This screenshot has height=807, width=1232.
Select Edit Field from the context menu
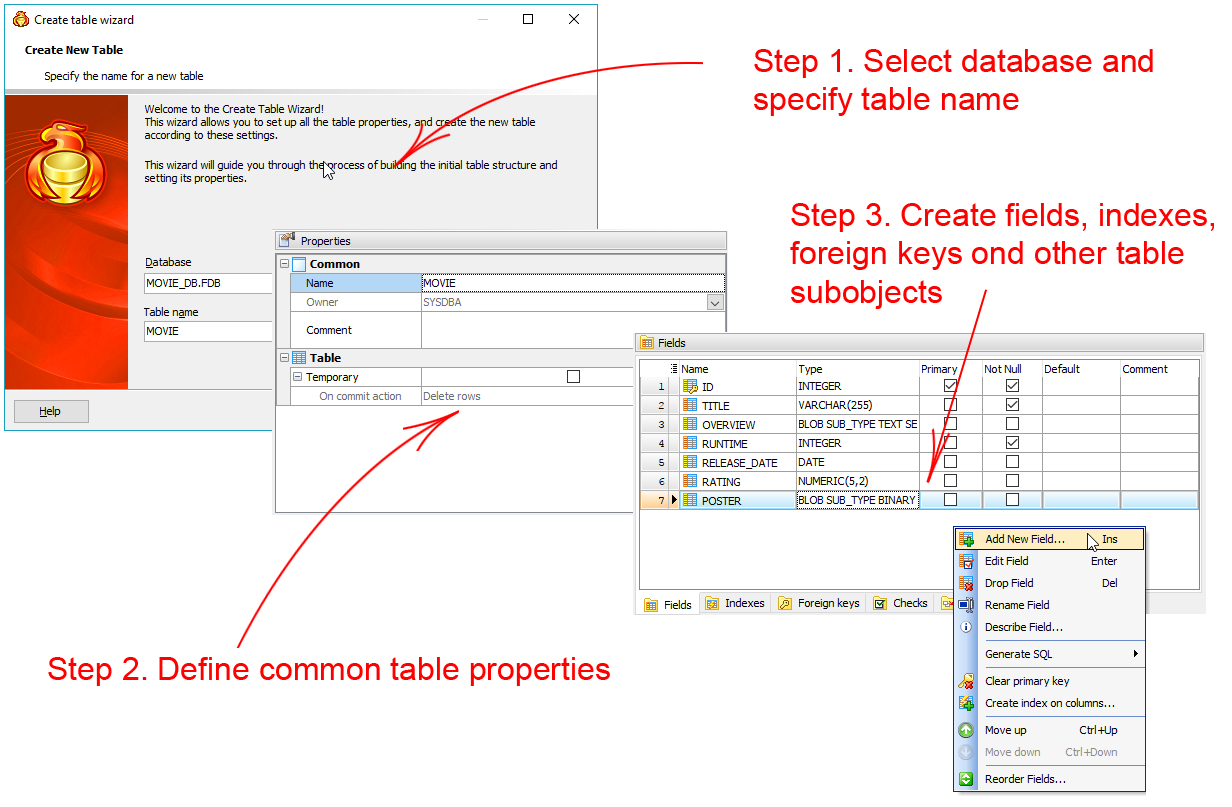pyautogui.click(x=1006, y=561)
